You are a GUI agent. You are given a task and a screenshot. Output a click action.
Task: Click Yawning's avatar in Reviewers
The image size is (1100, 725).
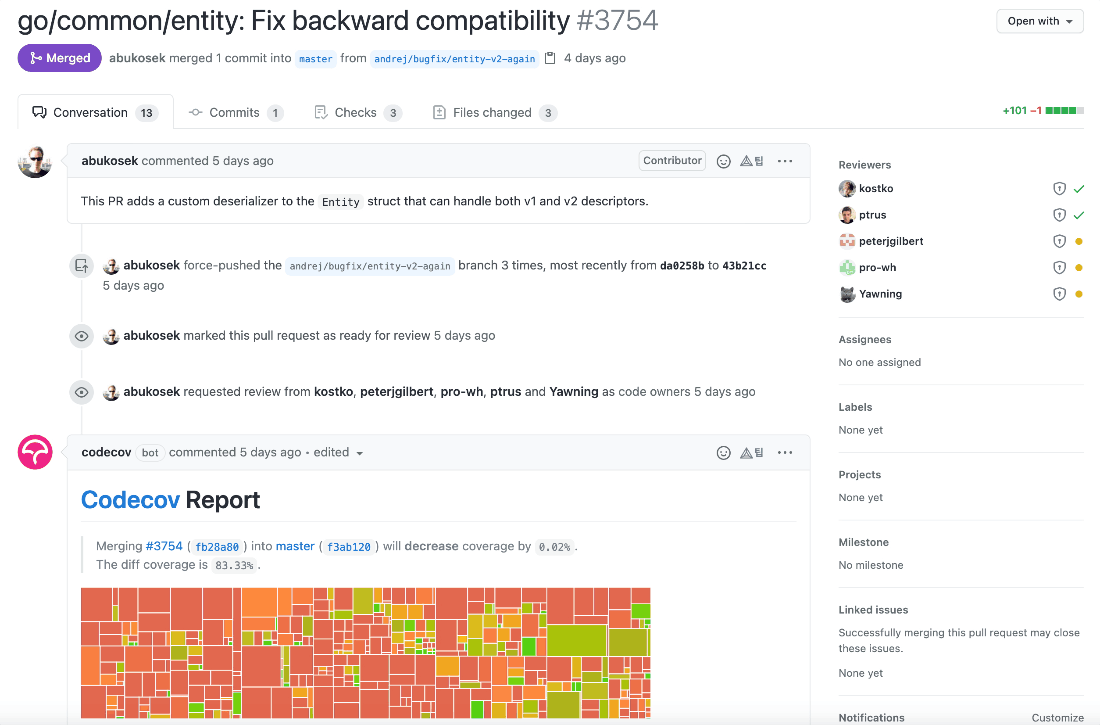[847, 294]
